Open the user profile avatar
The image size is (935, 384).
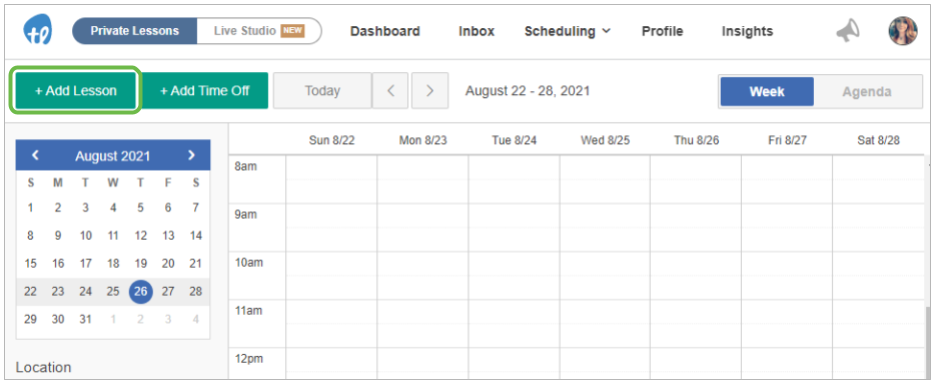pyautogui.click(x=903, y=31)
